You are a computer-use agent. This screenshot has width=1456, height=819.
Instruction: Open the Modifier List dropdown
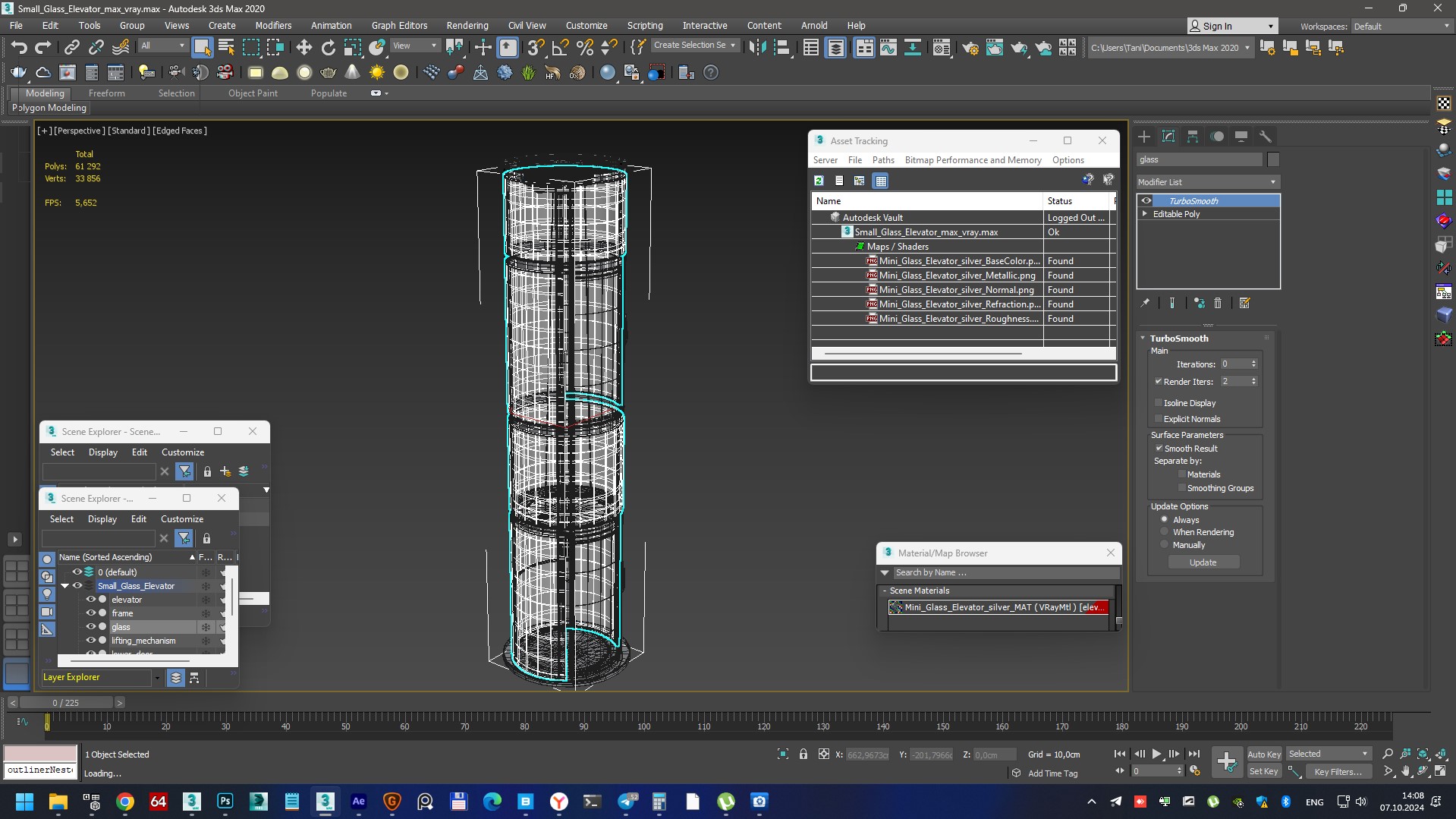(1208, 182)
